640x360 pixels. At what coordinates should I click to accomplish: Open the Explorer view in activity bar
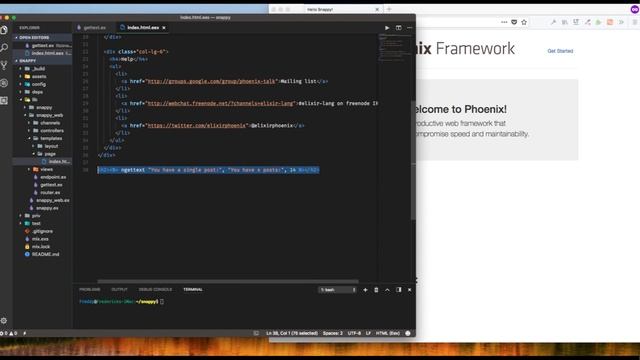[4, 30]
